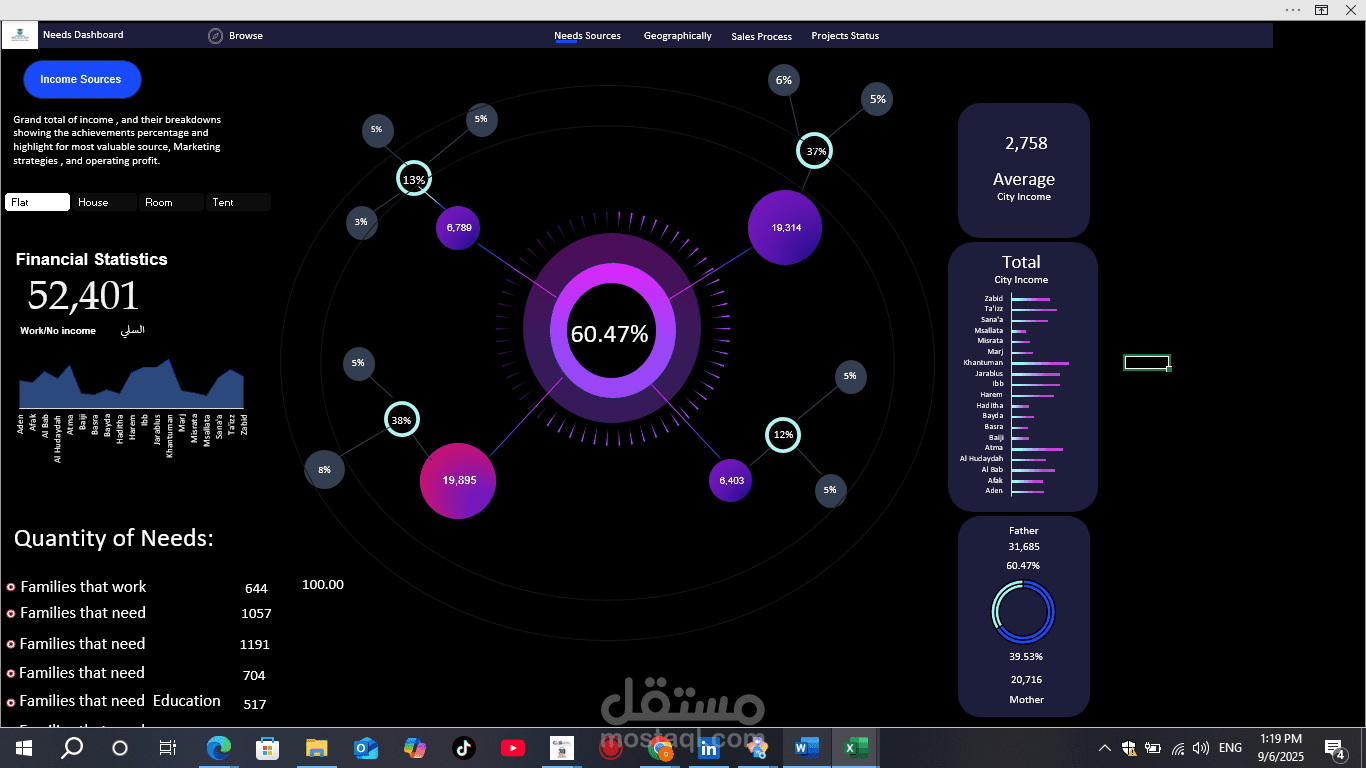1366x768 pixels.
Task: Click the 644 families count
Action: [x=256, y=588]
